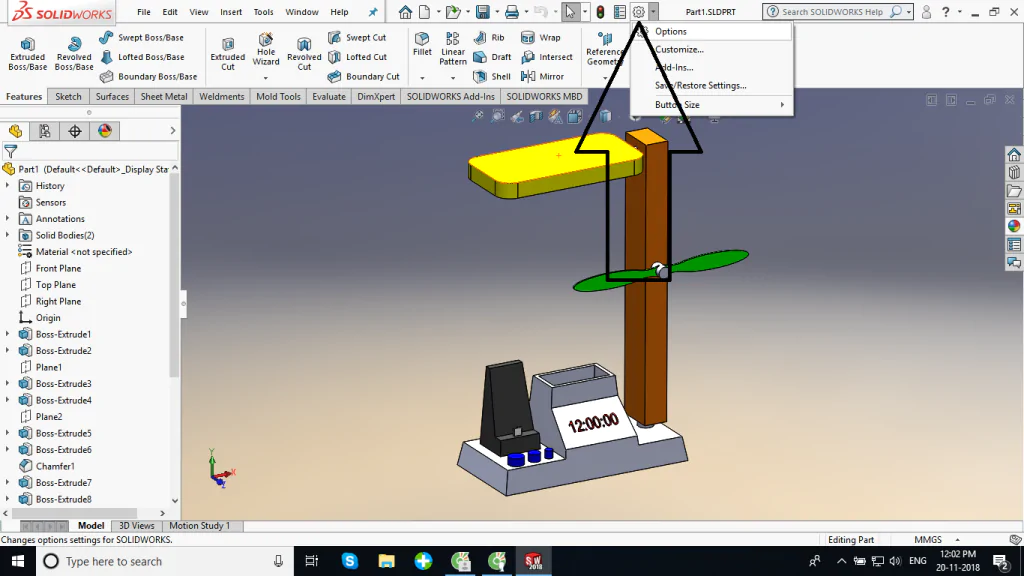Open Appearances in the task pane
Image resolution: width=1024 pixels, height=576 pixels.
[1014, 226]
